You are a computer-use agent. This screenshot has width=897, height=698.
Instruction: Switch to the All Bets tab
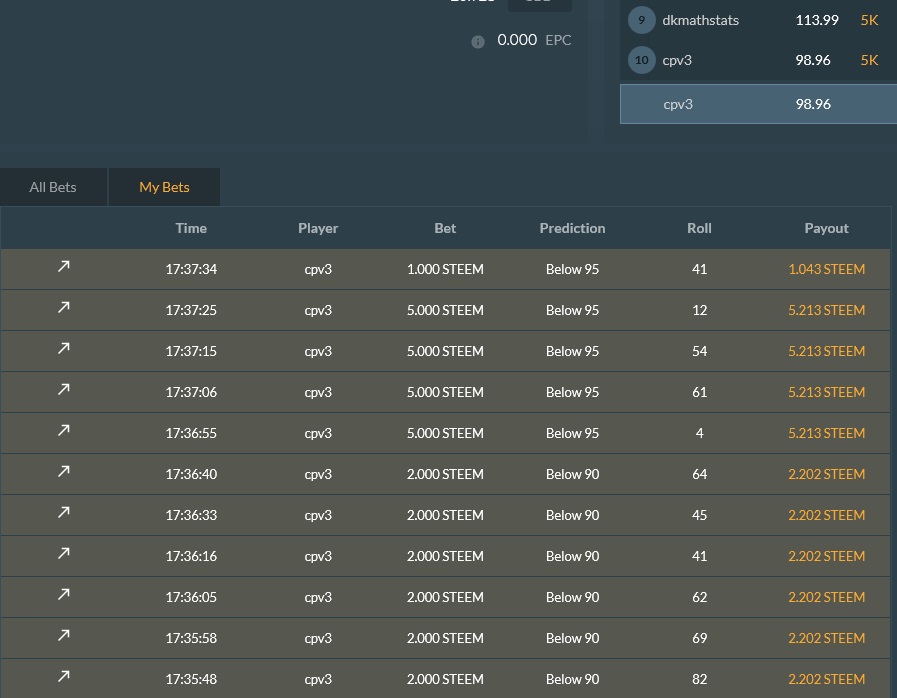53,187
